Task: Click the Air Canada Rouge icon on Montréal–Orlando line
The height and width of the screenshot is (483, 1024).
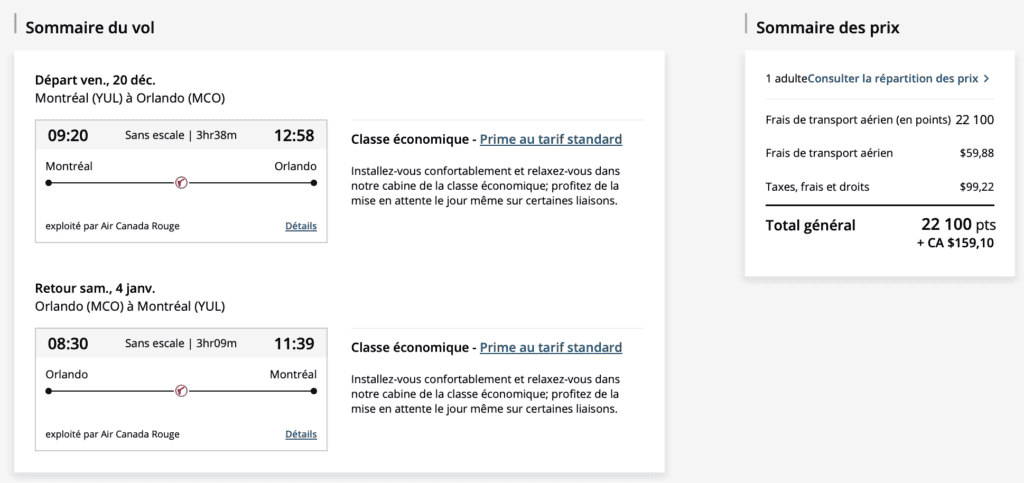Action: [181, 182]
